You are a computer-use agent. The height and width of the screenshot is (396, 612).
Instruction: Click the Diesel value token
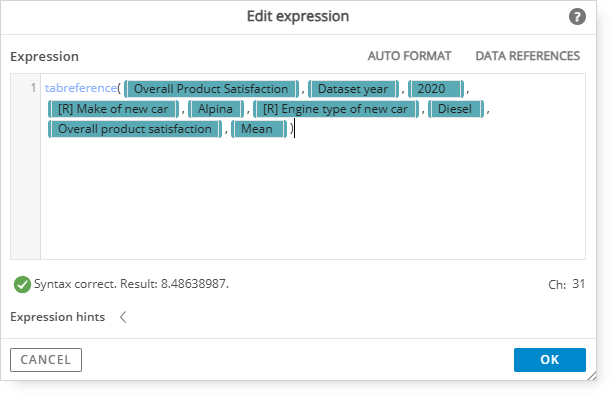pyautogui.click(x=455, y=109)
